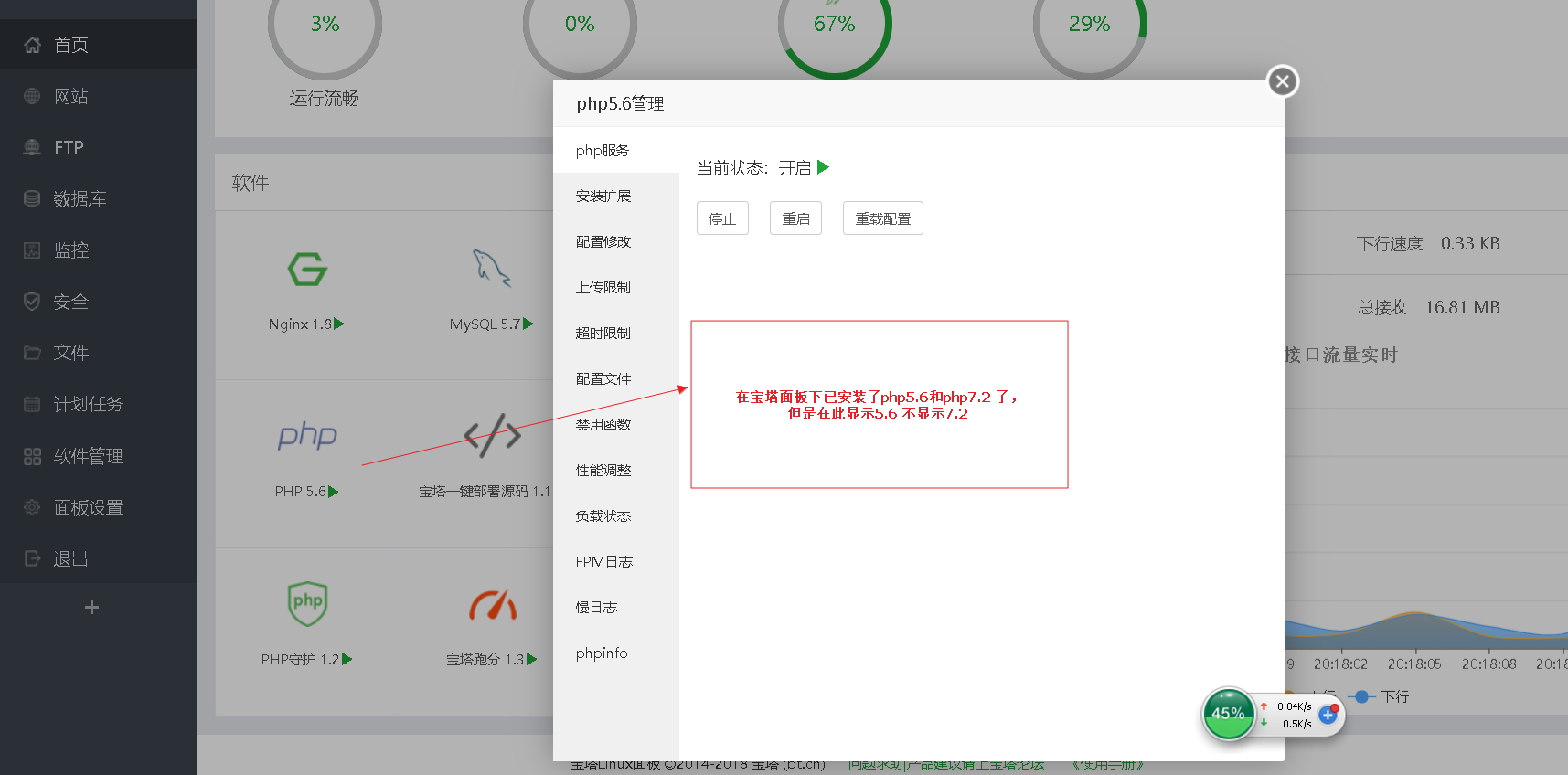This screenshot has width=1568, height=775.
Task: Click the 运行流畅 status label
Action: (x=325, y=98)
